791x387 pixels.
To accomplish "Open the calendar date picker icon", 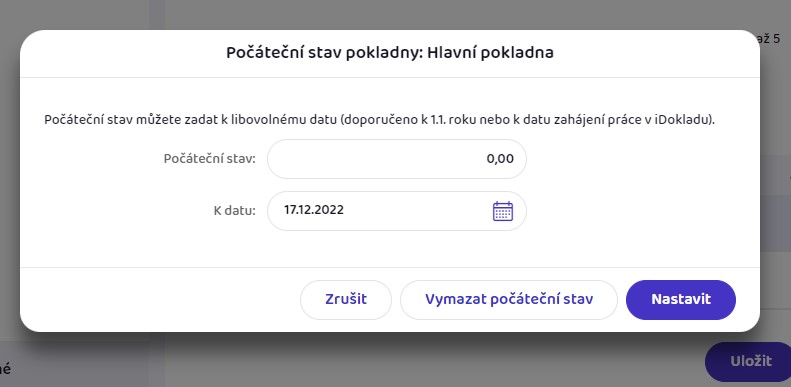I will [502, 211].
